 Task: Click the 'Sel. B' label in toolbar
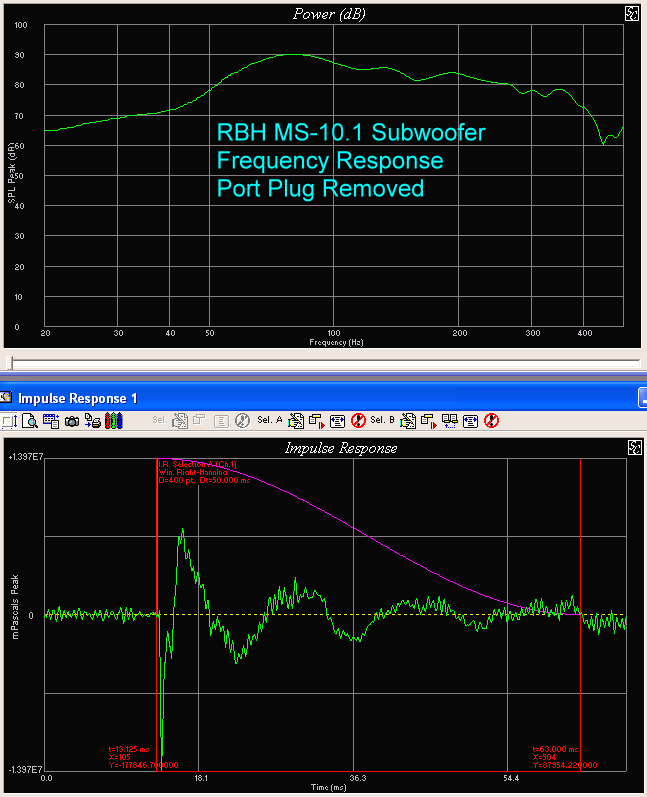point(382,420)
